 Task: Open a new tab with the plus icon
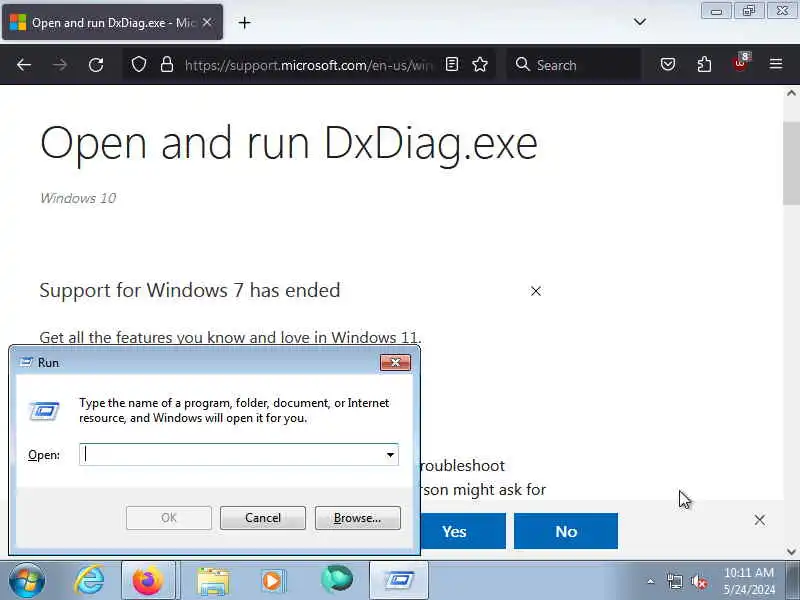[244, 22]
